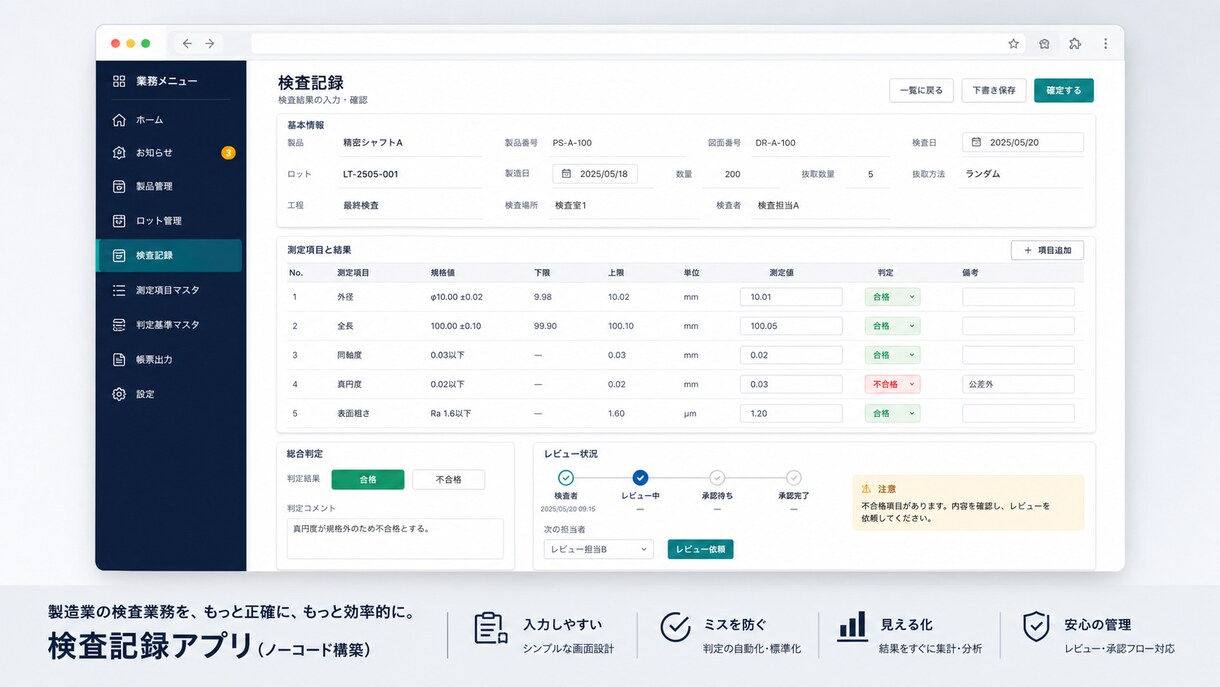Open the browser extensions puzzle icon
The width and height of the screenshot is (1220, 687).
[x=1075, y=43]
